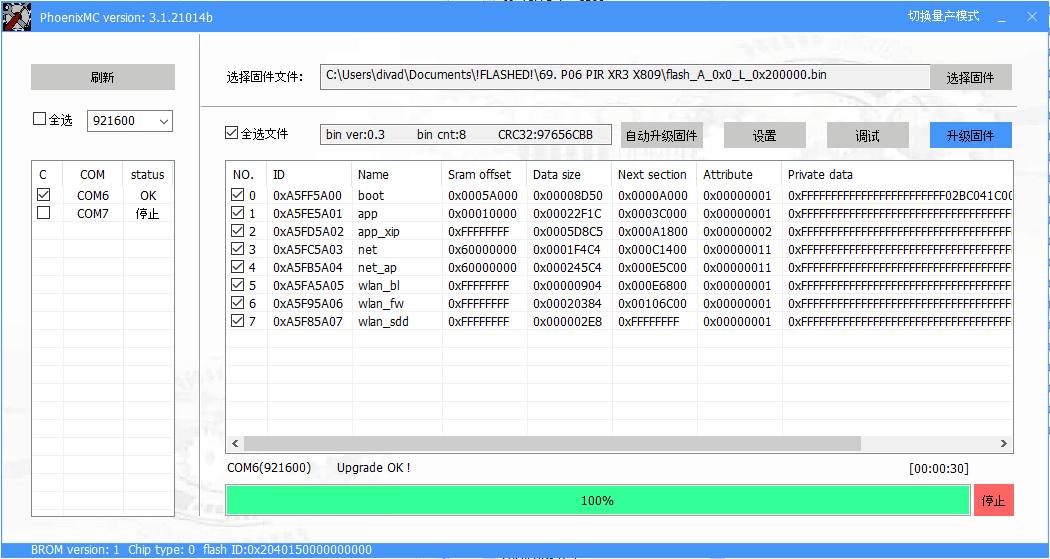Click the PhoenixMC app icon in title bar

pyautogui.click(x=17, y=17)
